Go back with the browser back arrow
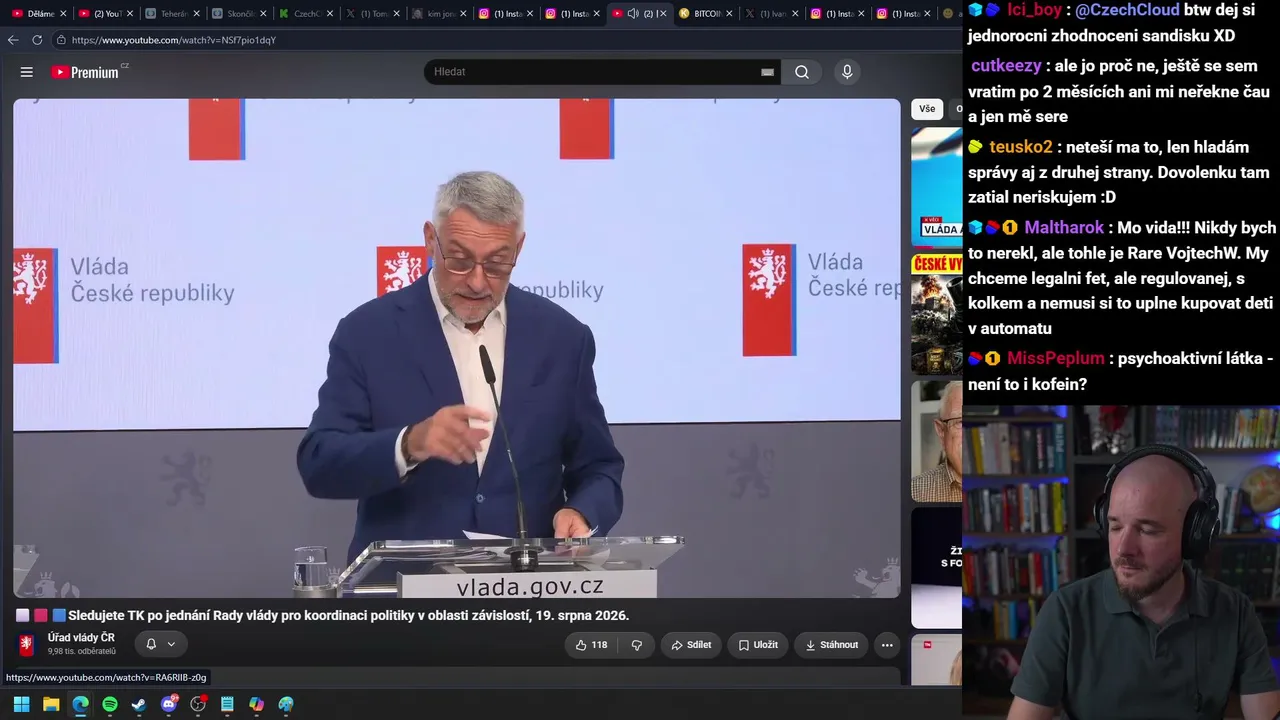Screen dimensions: 1280x720 pos(13,40)
